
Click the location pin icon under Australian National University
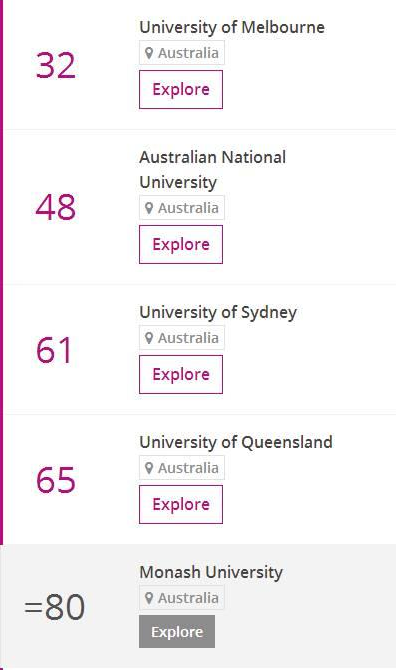click(149, 209)
